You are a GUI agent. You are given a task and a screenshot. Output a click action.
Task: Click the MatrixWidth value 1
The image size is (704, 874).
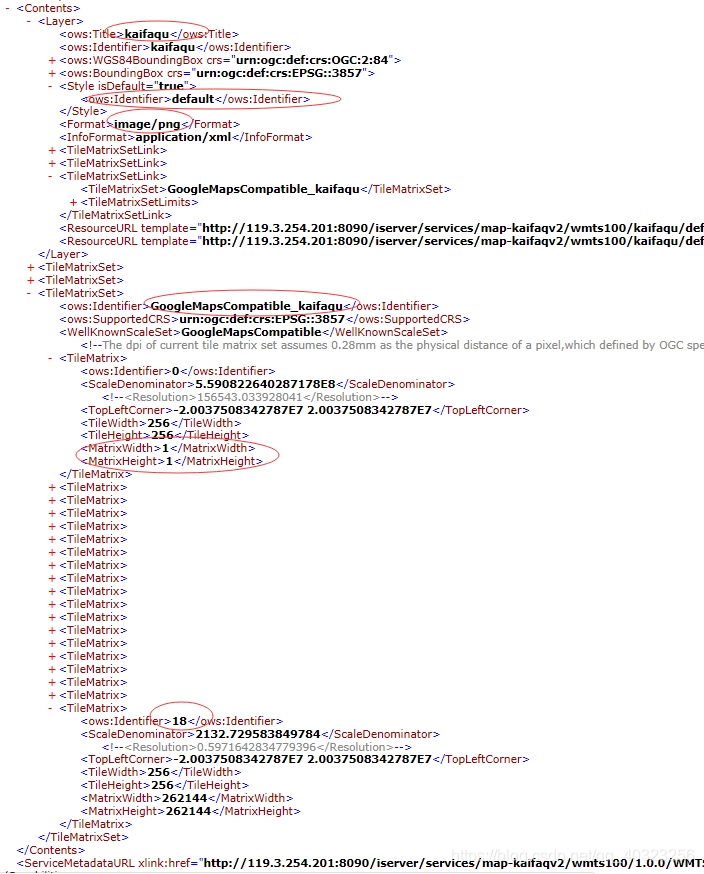(165, 448)
